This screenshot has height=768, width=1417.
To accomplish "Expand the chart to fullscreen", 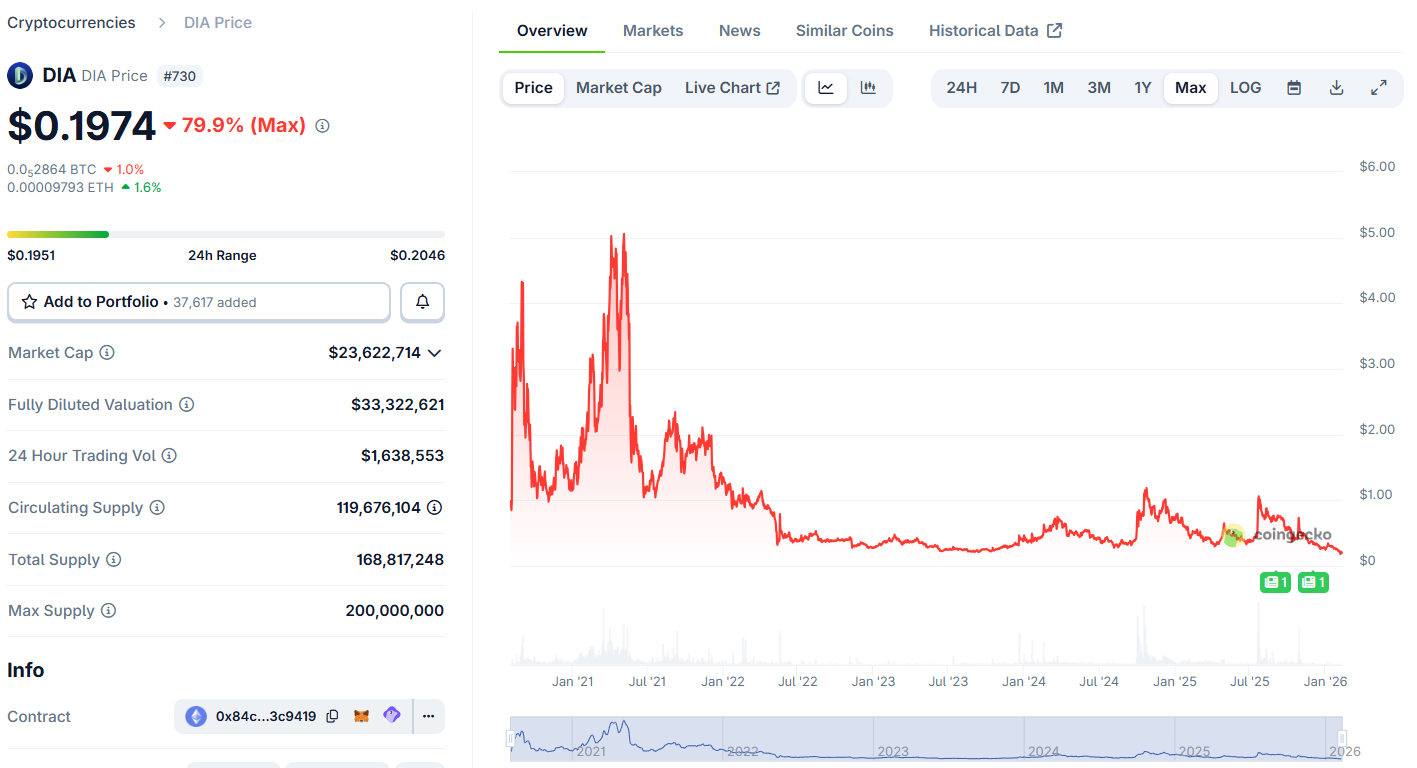I will (1378, 88).
